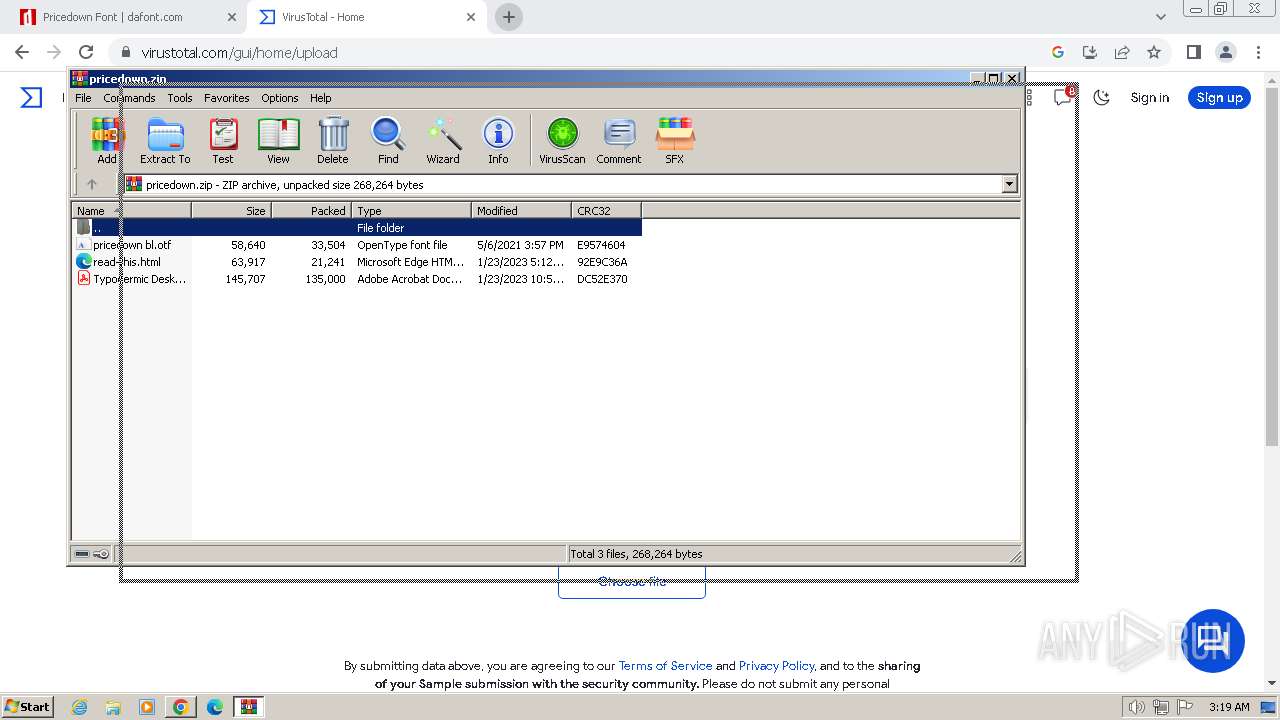
Task: Go up one folder level arrow
Action: 92,184
